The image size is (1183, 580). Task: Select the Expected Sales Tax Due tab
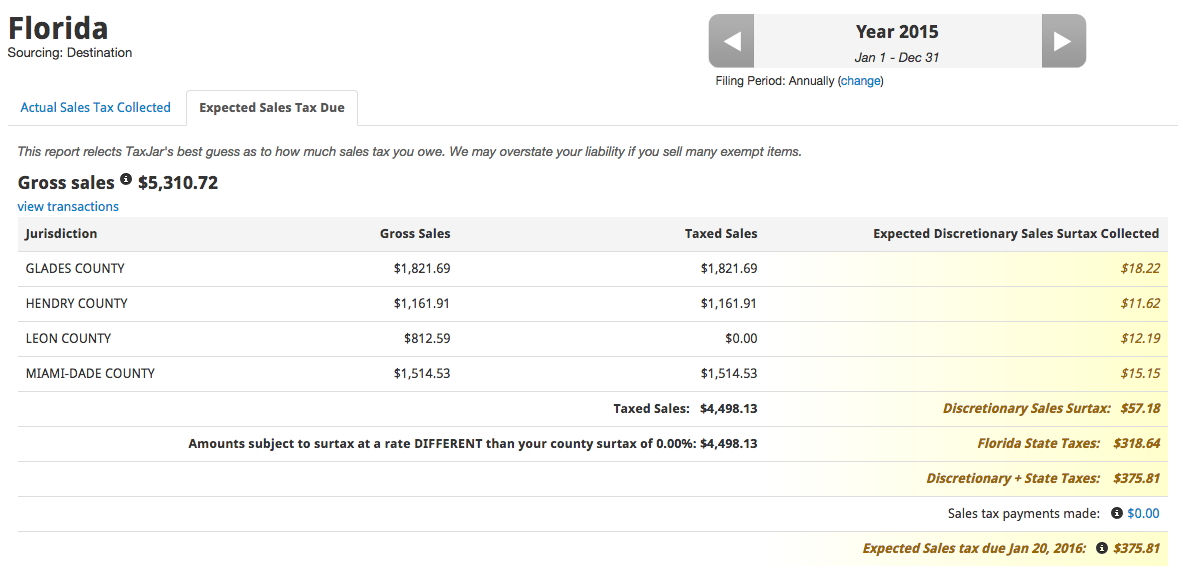272,108
